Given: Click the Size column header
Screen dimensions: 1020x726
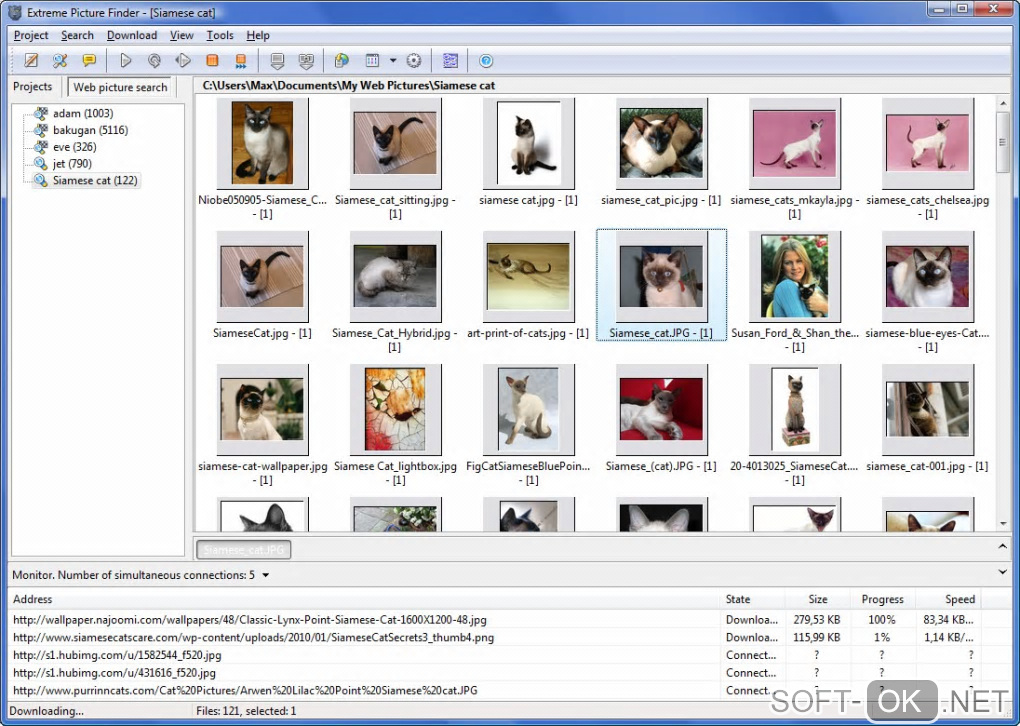Looking at the screenshot, I should click(817, 599).
